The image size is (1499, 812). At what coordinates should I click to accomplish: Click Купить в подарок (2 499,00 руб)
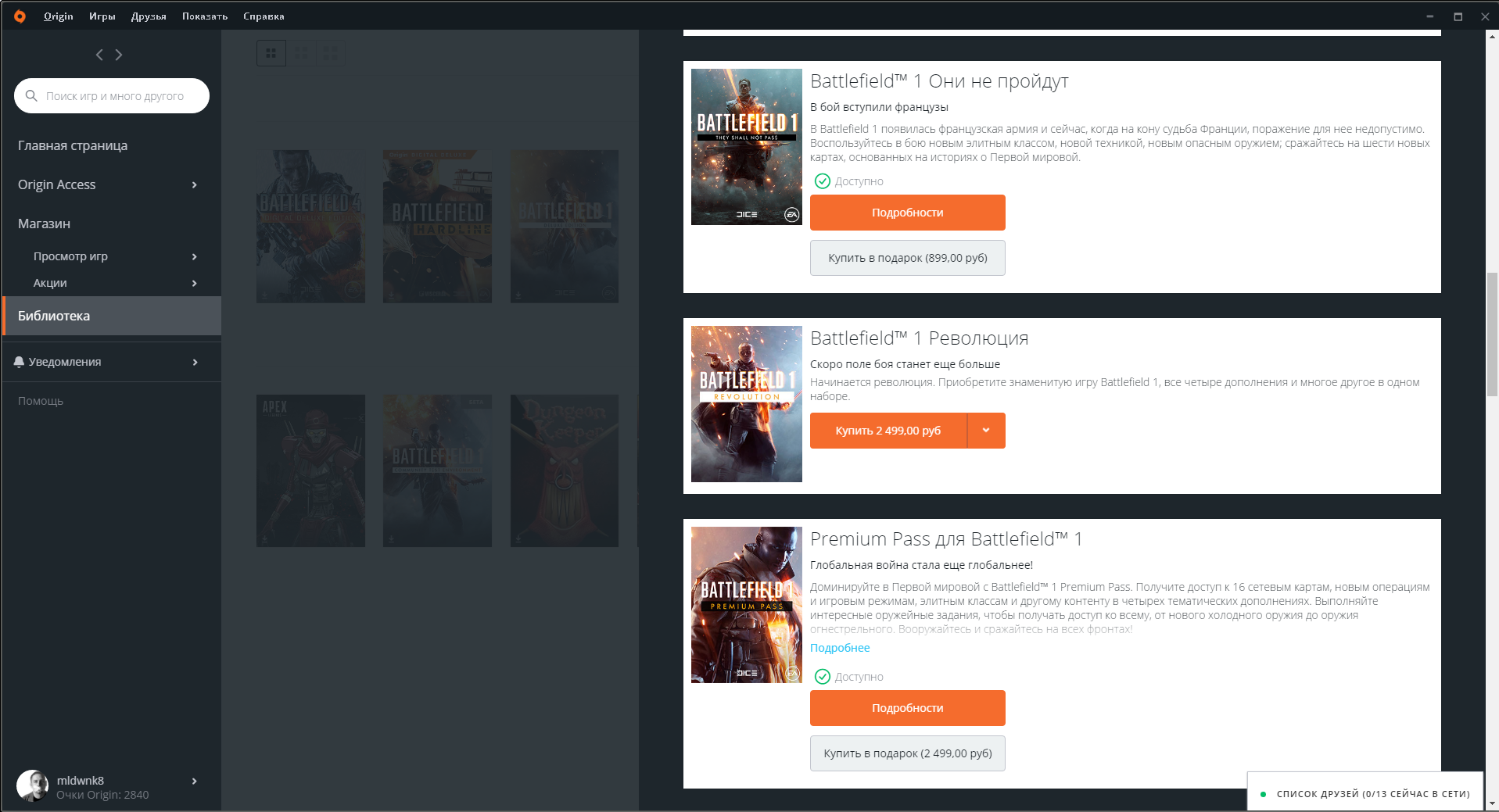pyautogui.click(x=908, y=753)
